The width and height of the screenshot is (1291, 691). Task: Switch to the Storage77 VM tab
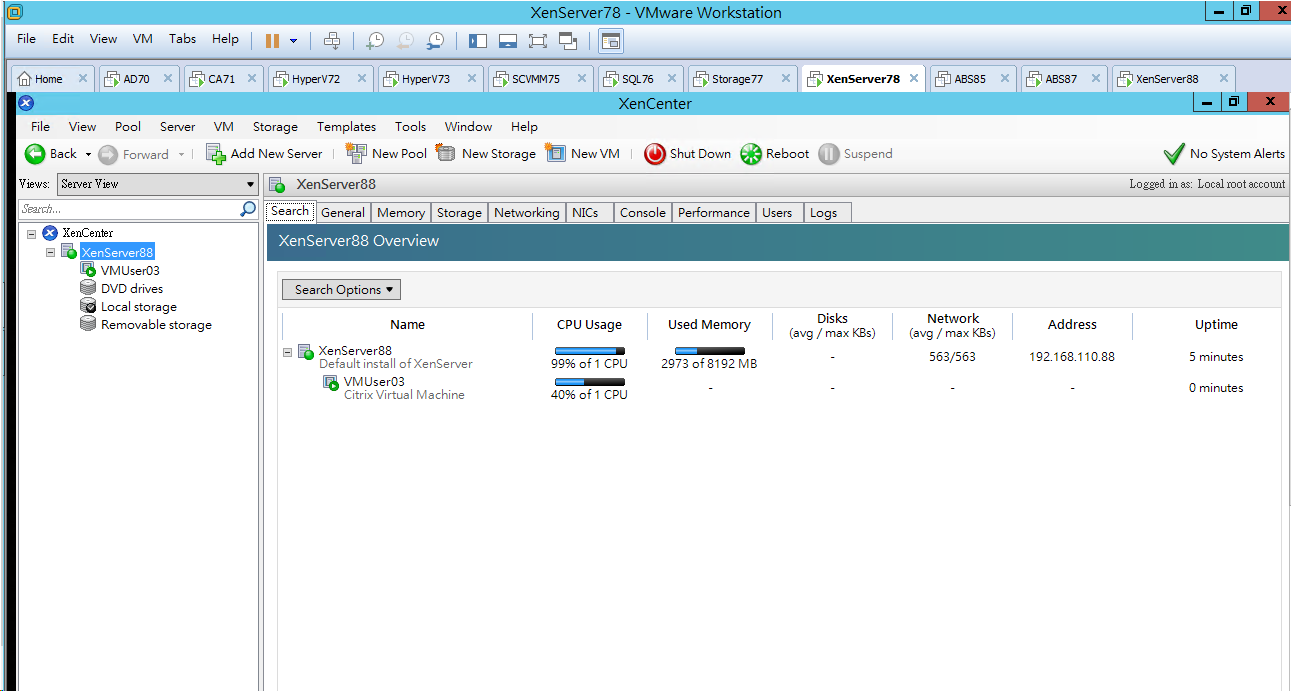click(x=737, y=79)
